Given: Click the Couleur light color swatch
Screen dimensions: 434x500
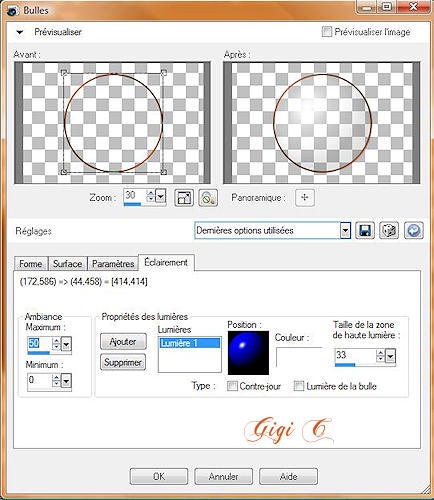Looking at the screenshot, I should (x=299, y=357).
